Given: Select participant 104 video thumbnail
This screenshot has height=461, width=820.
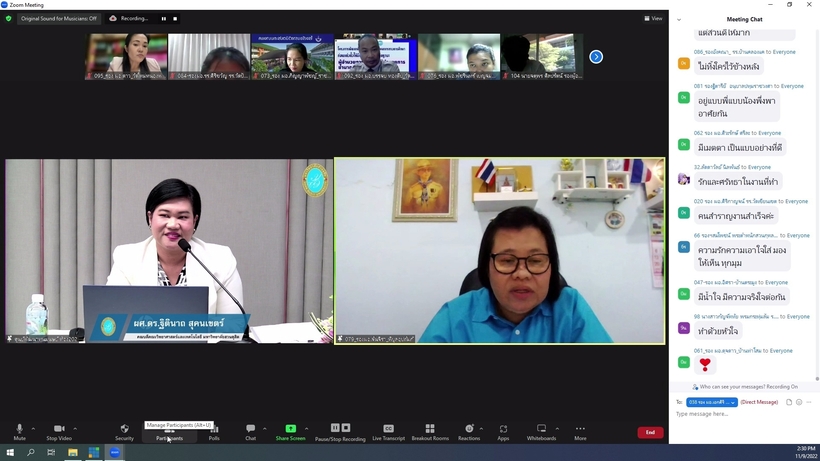Looking at the screenshot, I should point(542,56).
